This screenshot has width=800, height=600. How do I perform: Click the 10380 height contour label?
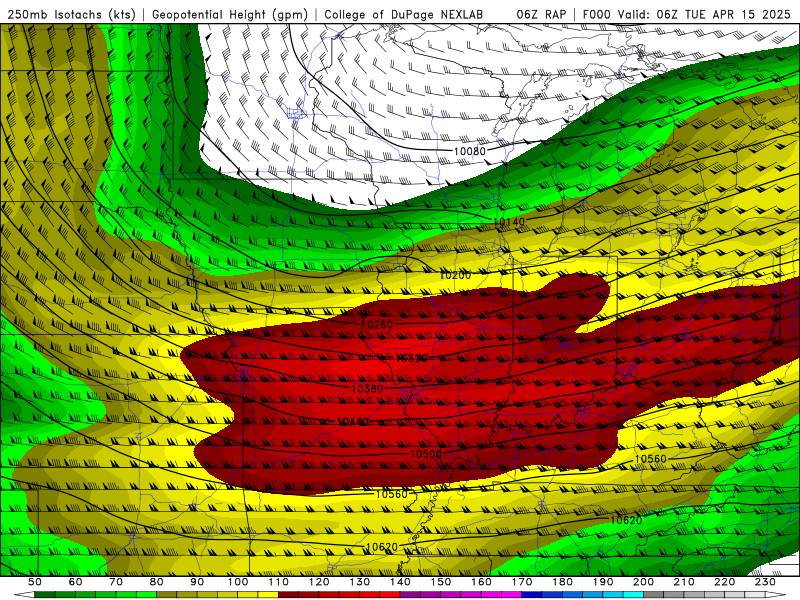click(x=367, y=389)
